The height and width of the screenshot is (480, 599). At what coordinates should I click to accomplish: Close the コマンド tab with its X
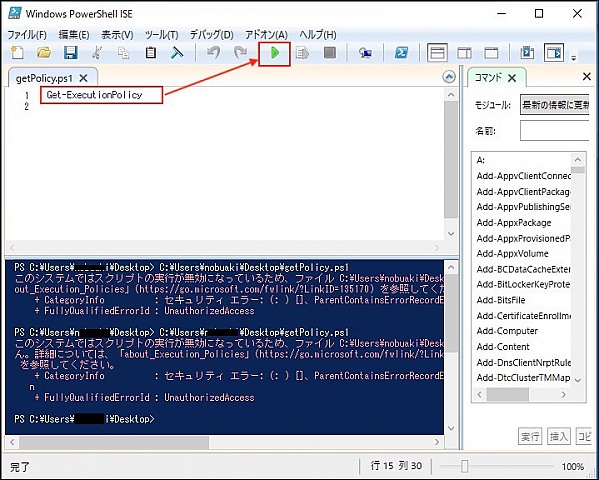(x=512, y=78)
